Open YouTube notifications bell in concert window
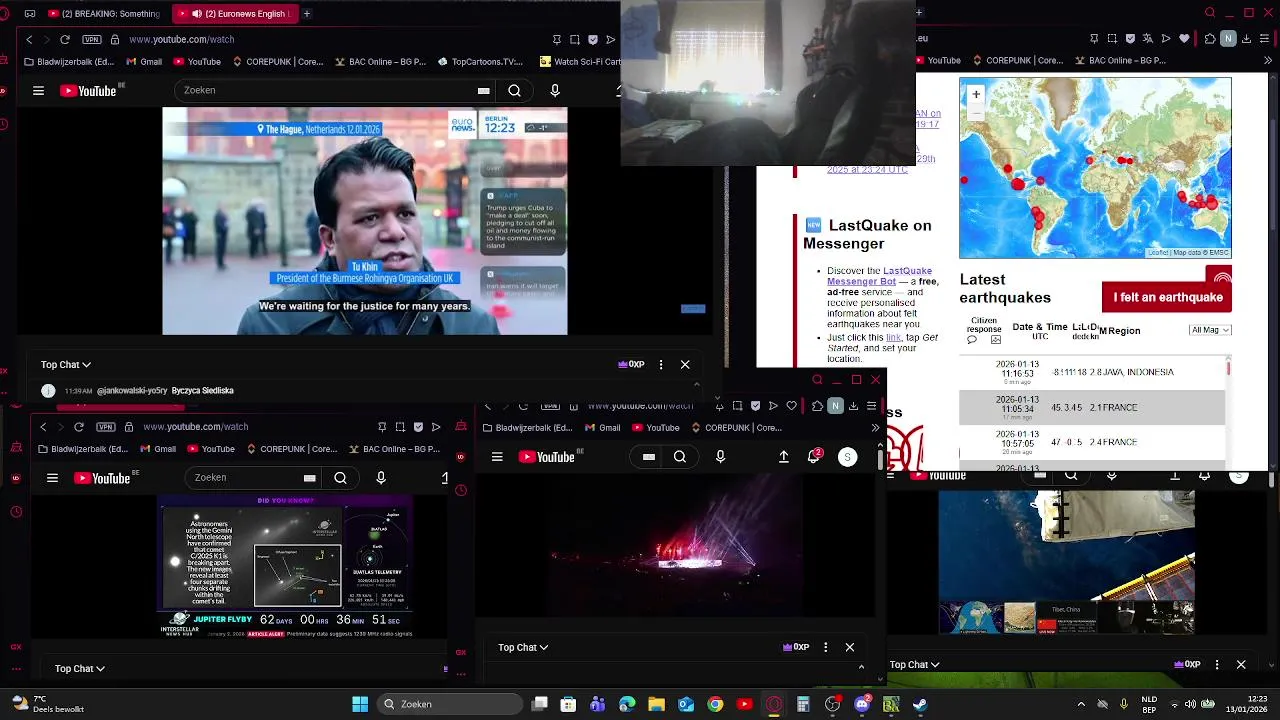This screenshot has height=720, width=1280. pyautogui.click(x=814, y=457)
